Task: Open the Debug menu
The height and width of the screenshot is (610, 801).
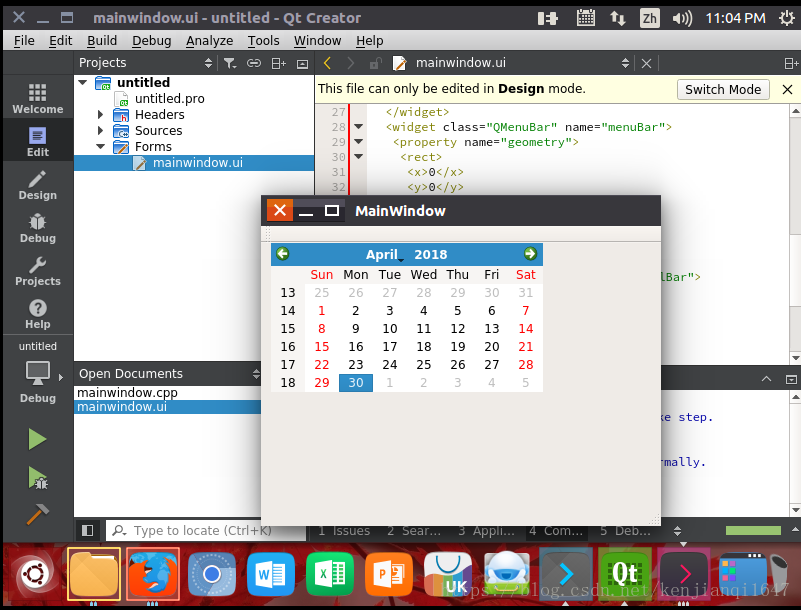Action: coord(151,40)
